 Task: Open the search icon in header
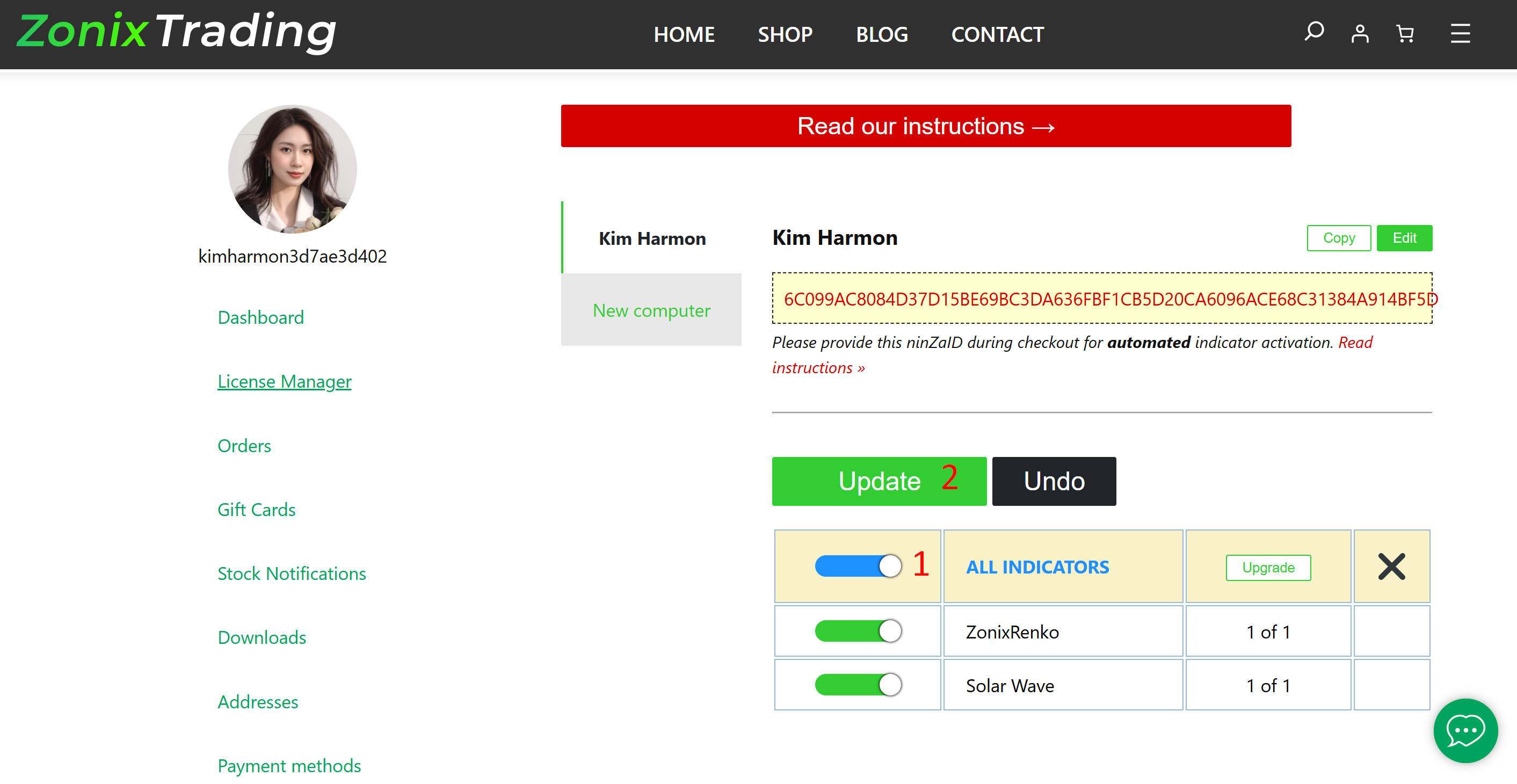1313,32
